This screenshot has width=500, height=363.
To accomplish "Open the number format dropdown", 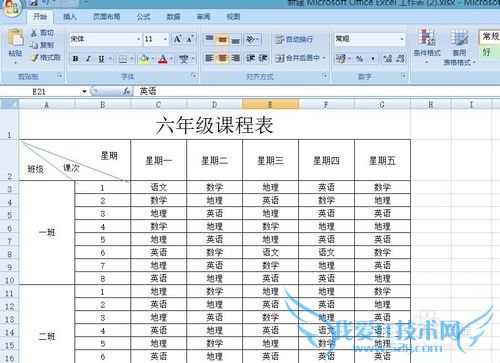I will [402, 39].
